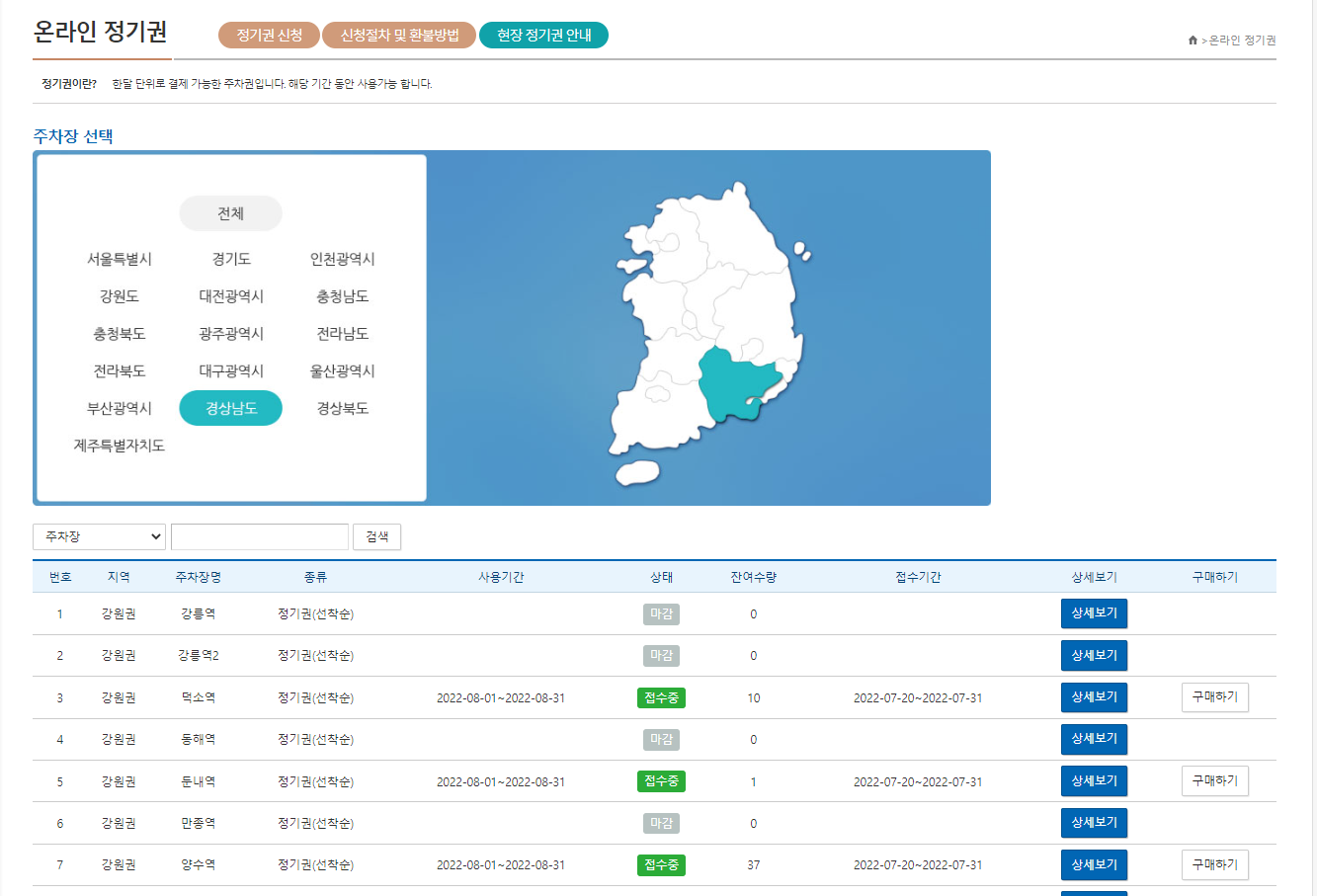The width and height of the screenshot is (1317, 896).
Task: Open 상세보기 for 덕소역 row
Action: tap(1094, 697)
